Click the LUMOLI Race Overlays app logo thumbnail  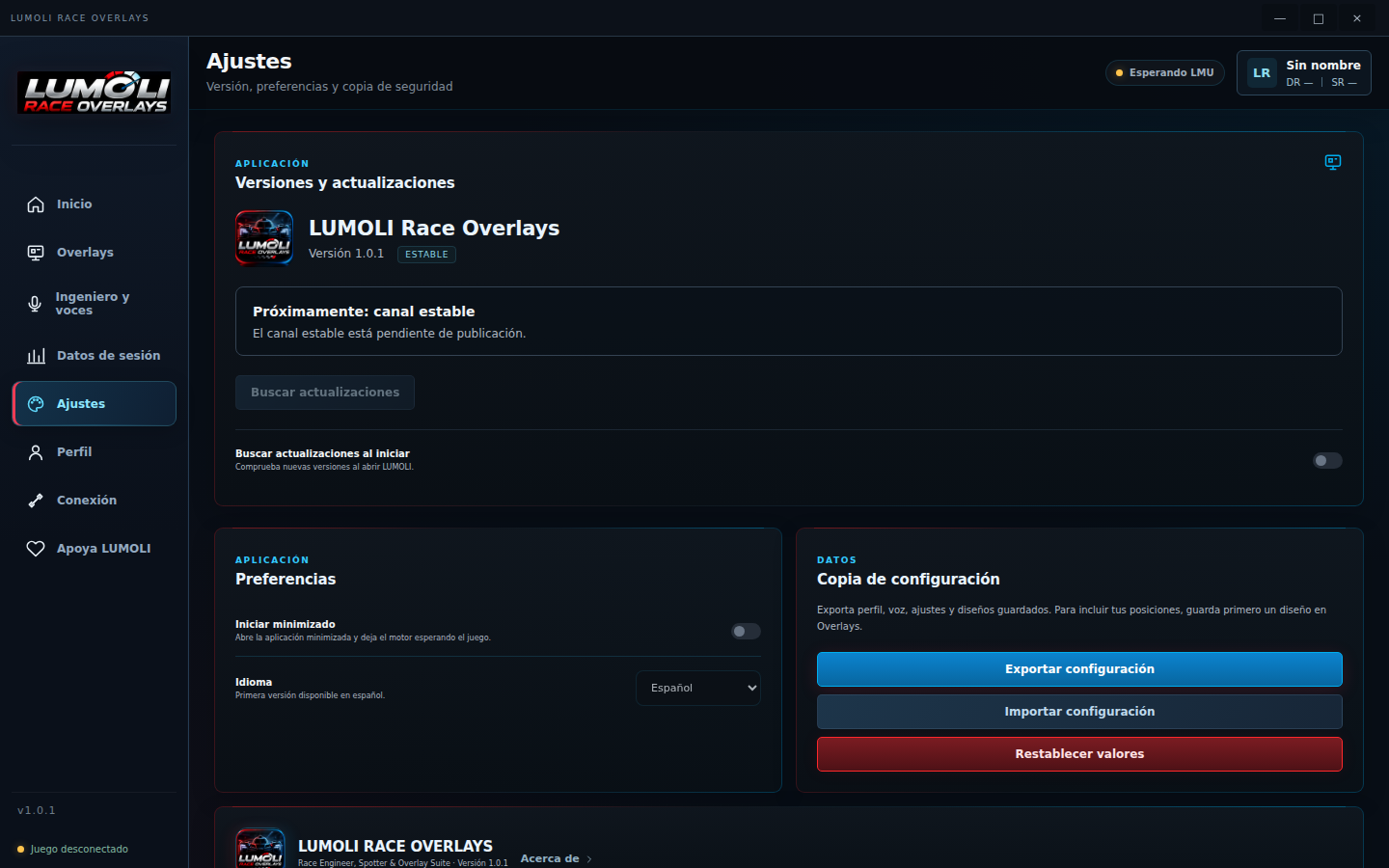point(264,237)
